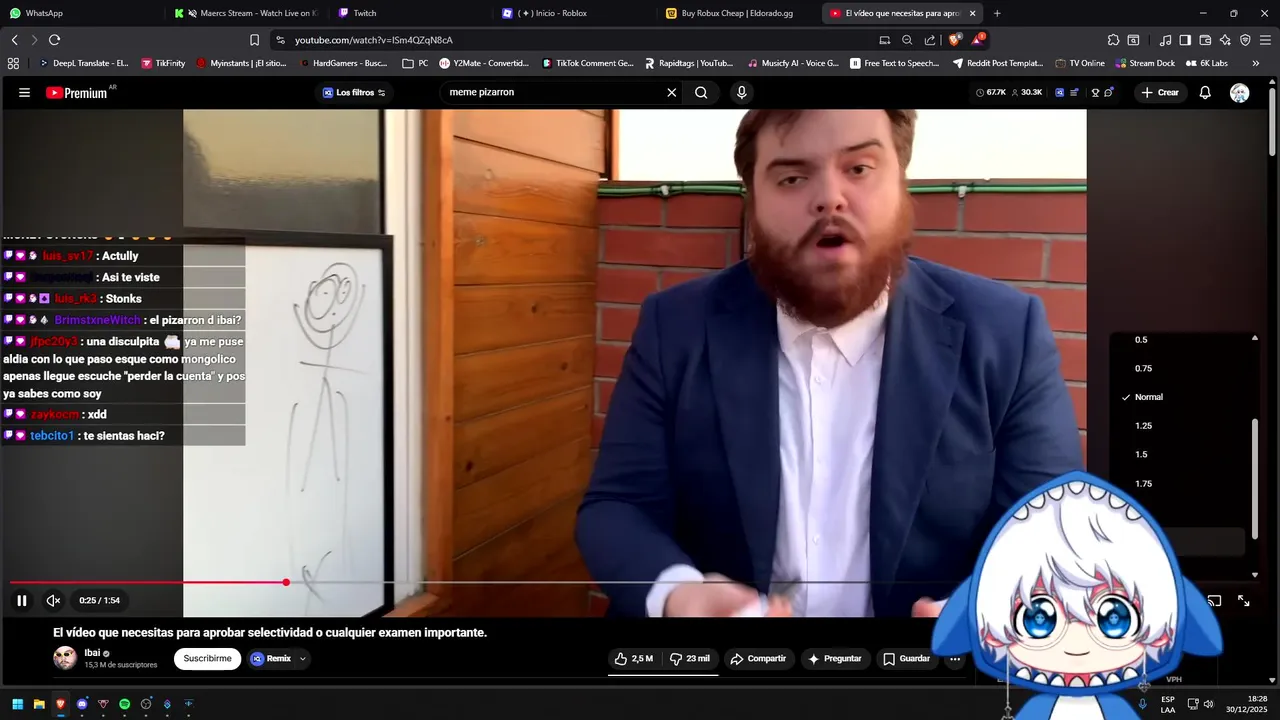Open the Ibai channel name link

(x=92, y=653)
